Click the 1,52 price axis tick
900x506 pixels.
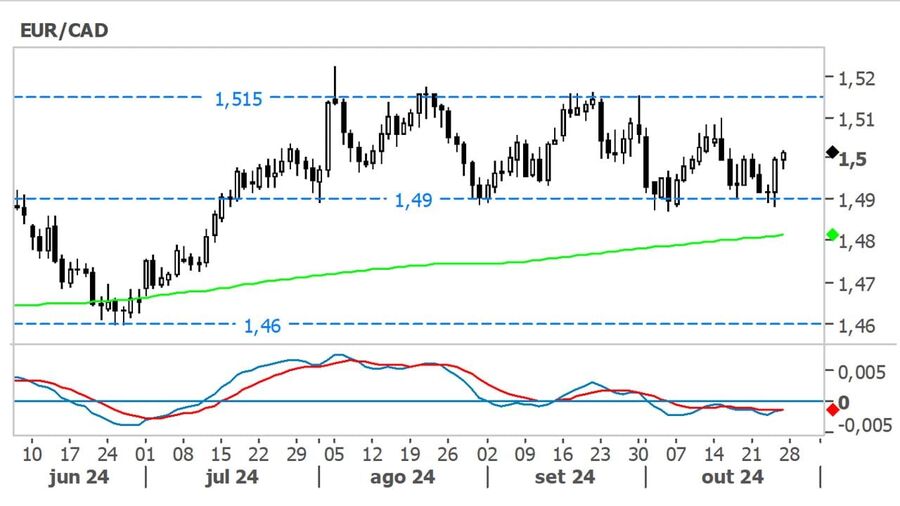coord(858,78)
